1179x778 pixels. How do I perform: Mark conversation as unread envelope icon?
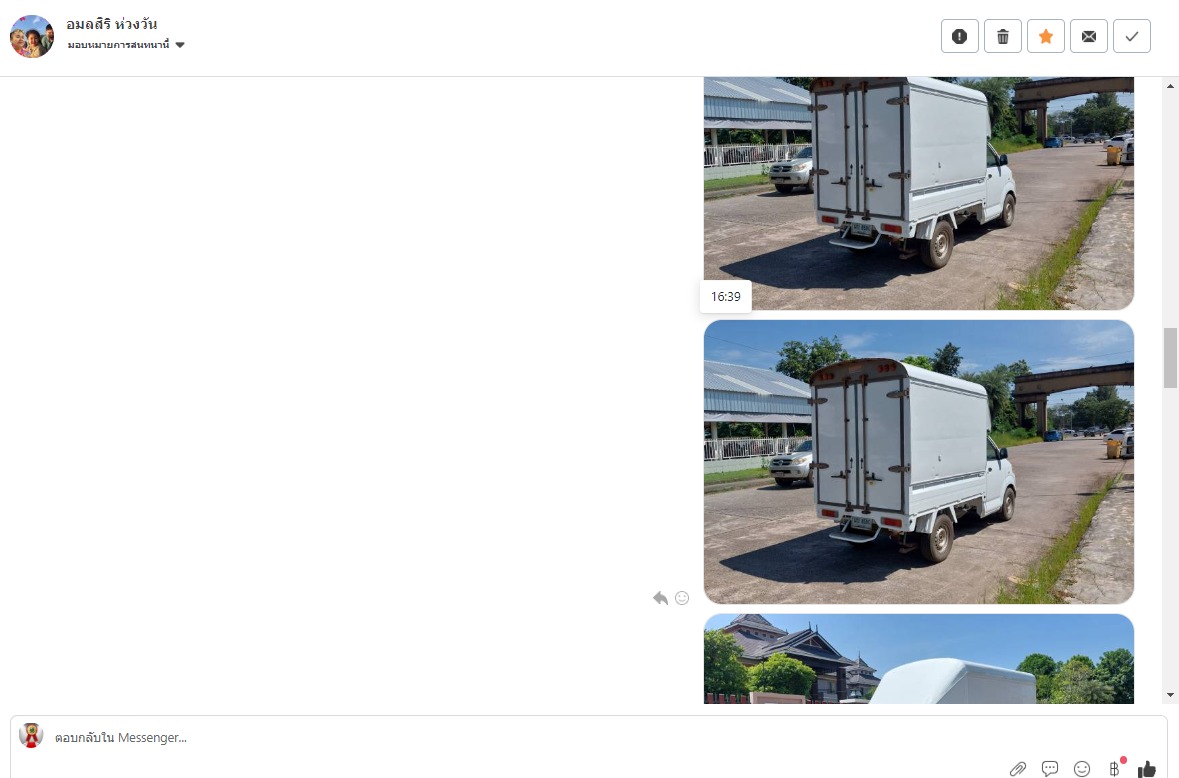click(x=1089, y=36)
